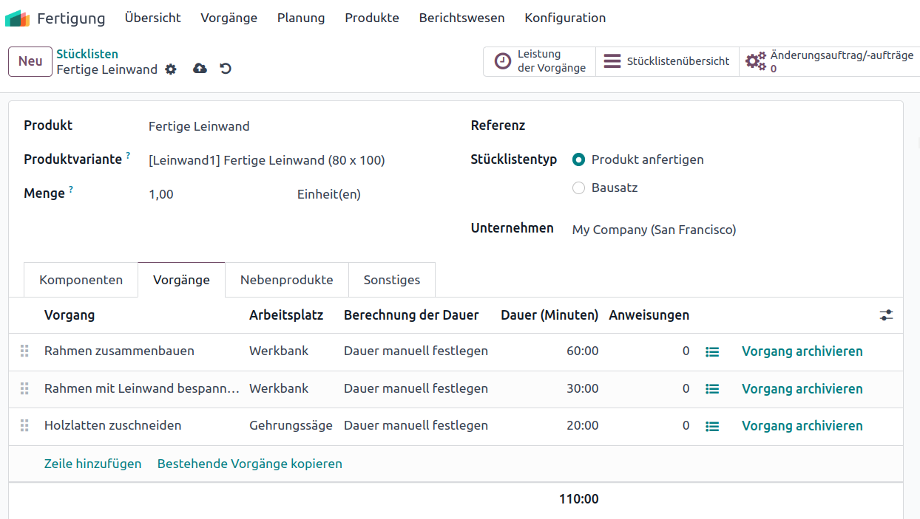
Task: Click Dauer manuell festlegen in Holzlatten row
Action: pyautogui.click(x=416, y=425)
